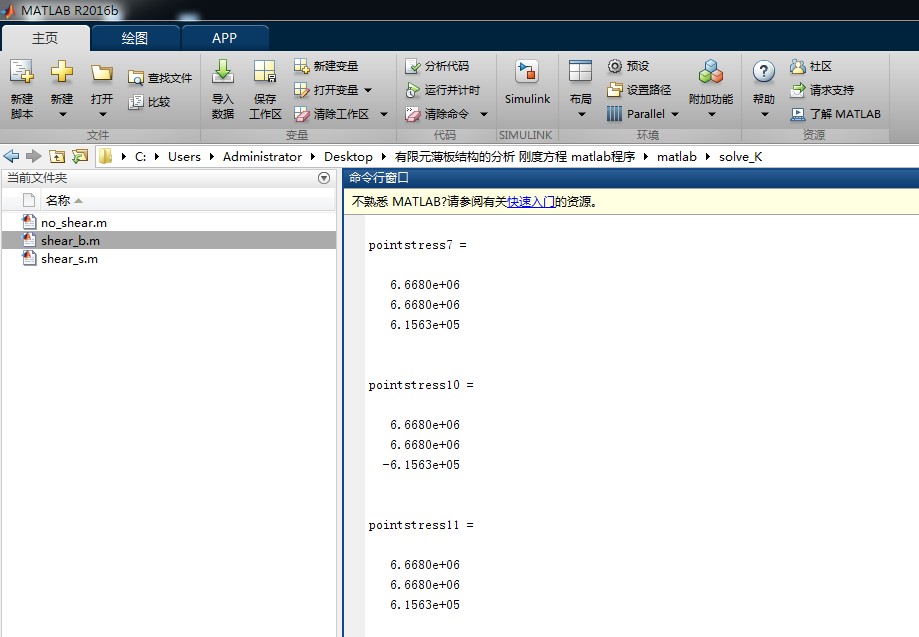Click Set Path (设置路径) icon

click(x=614, y=90)
